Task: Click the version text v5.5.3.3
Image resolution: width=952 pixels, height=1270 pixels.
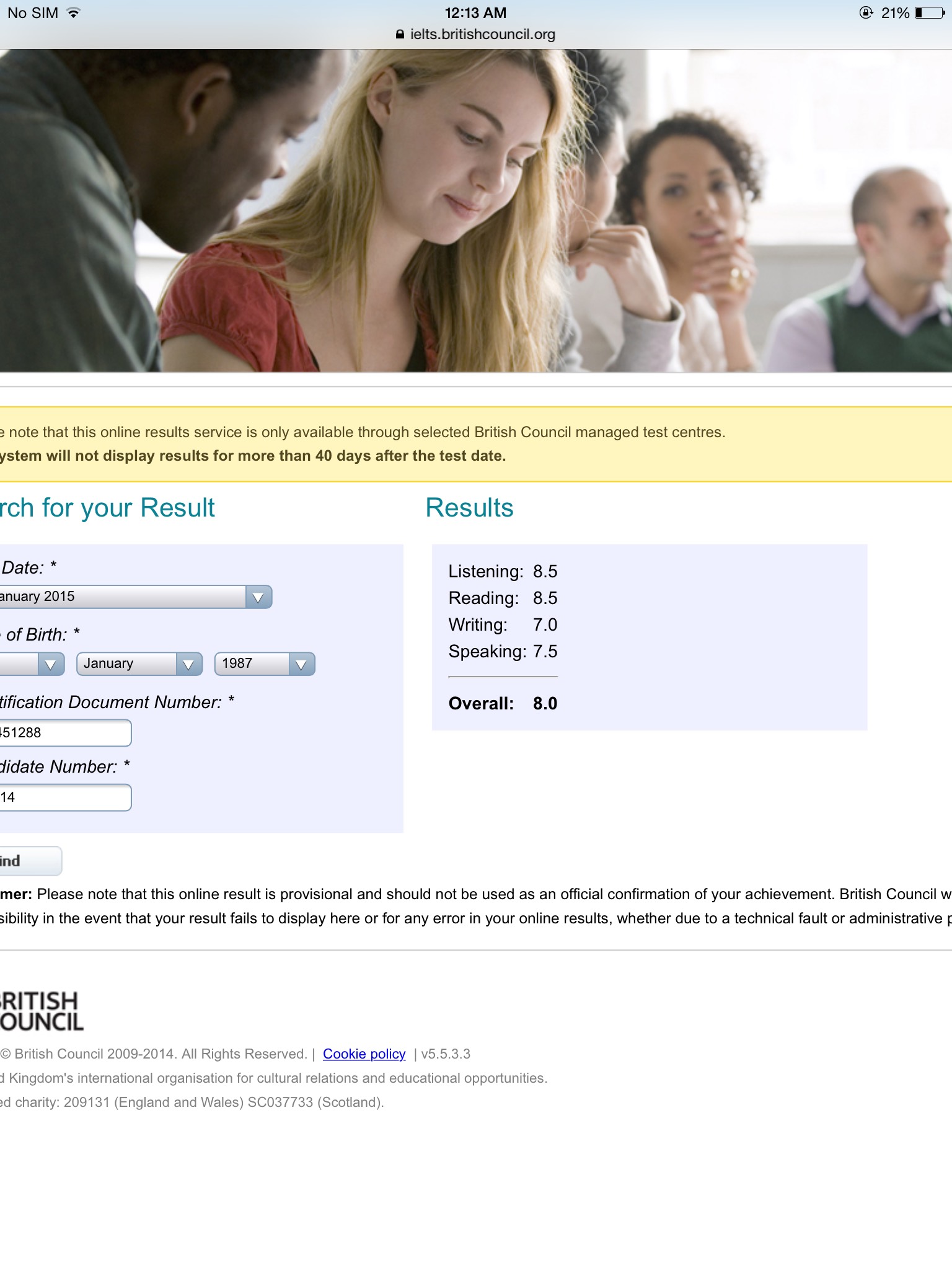Action: 446,1054
